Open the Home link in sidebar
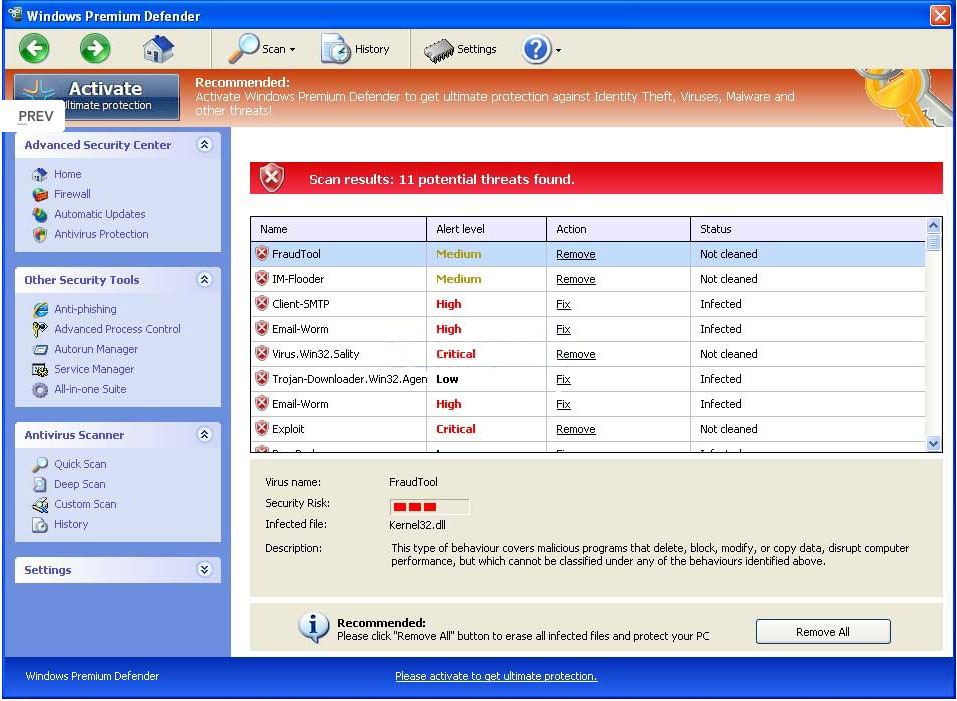 coord(67,174)
